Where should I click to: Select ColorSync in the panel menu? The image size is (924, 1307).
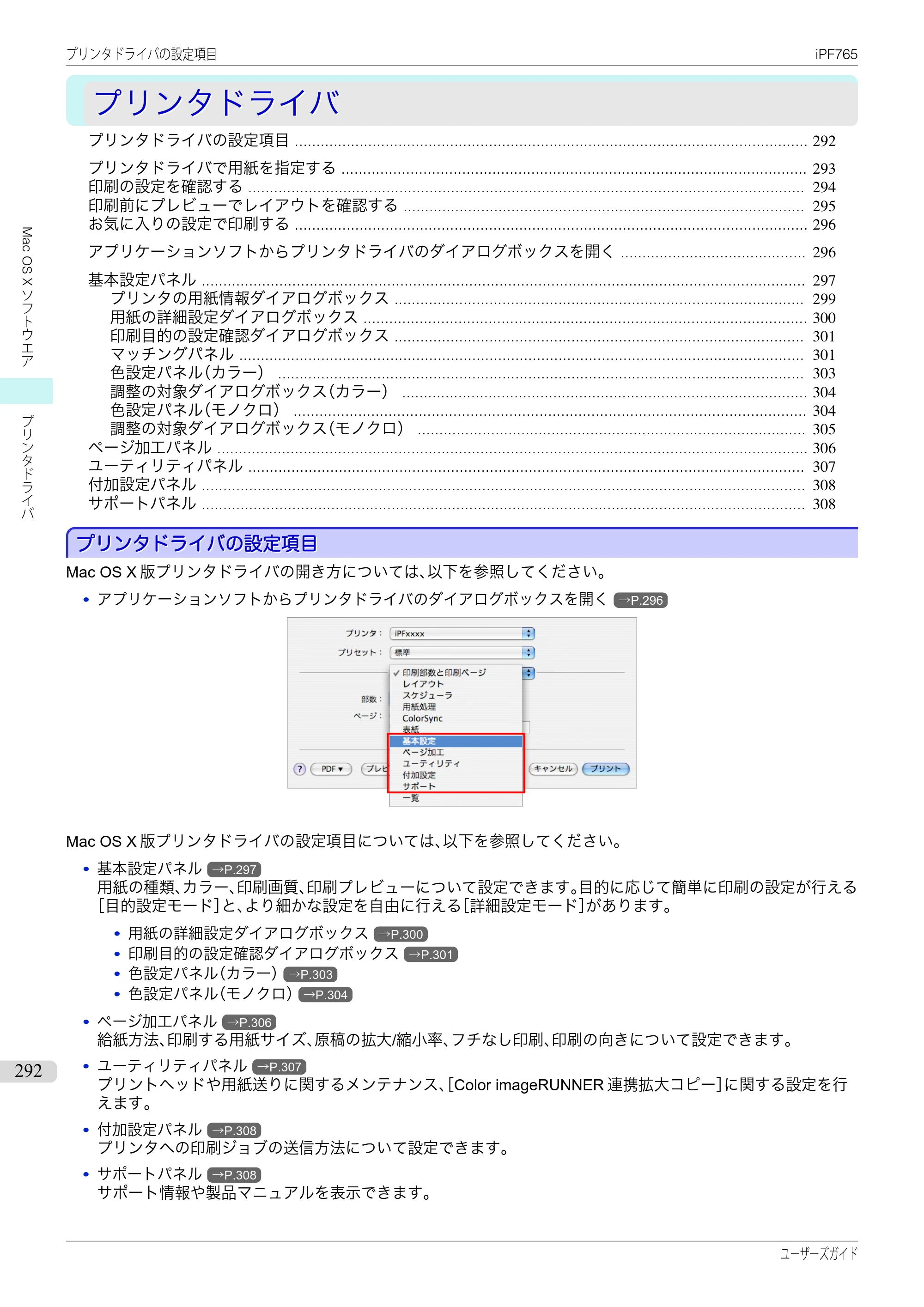[456, 718]
